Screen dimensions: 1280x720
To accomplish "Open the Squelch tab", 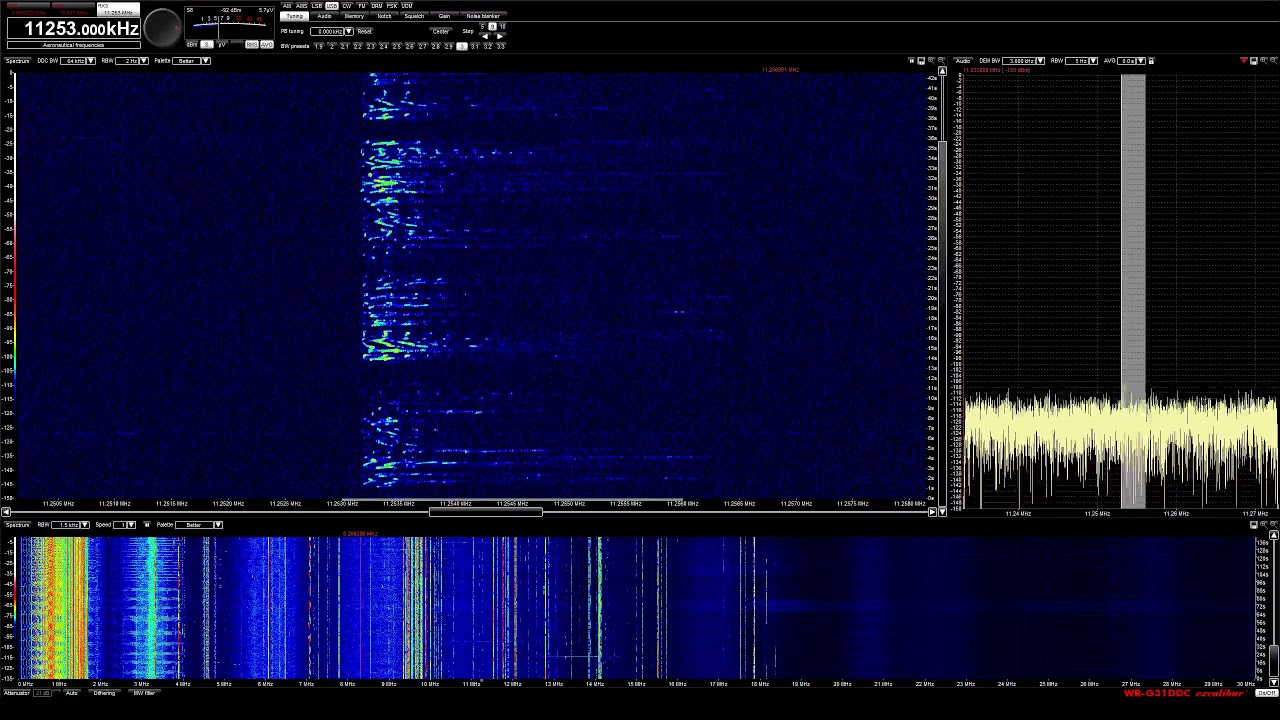I will (x=414, y=16).
